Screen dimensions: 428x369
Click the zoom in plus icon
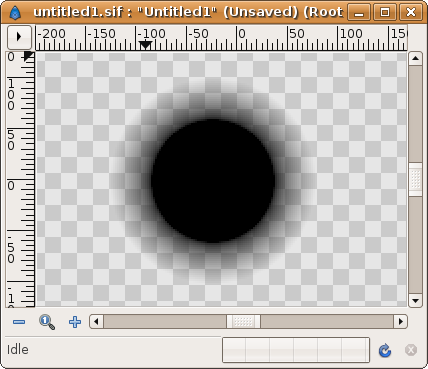(x=75, y=322)
